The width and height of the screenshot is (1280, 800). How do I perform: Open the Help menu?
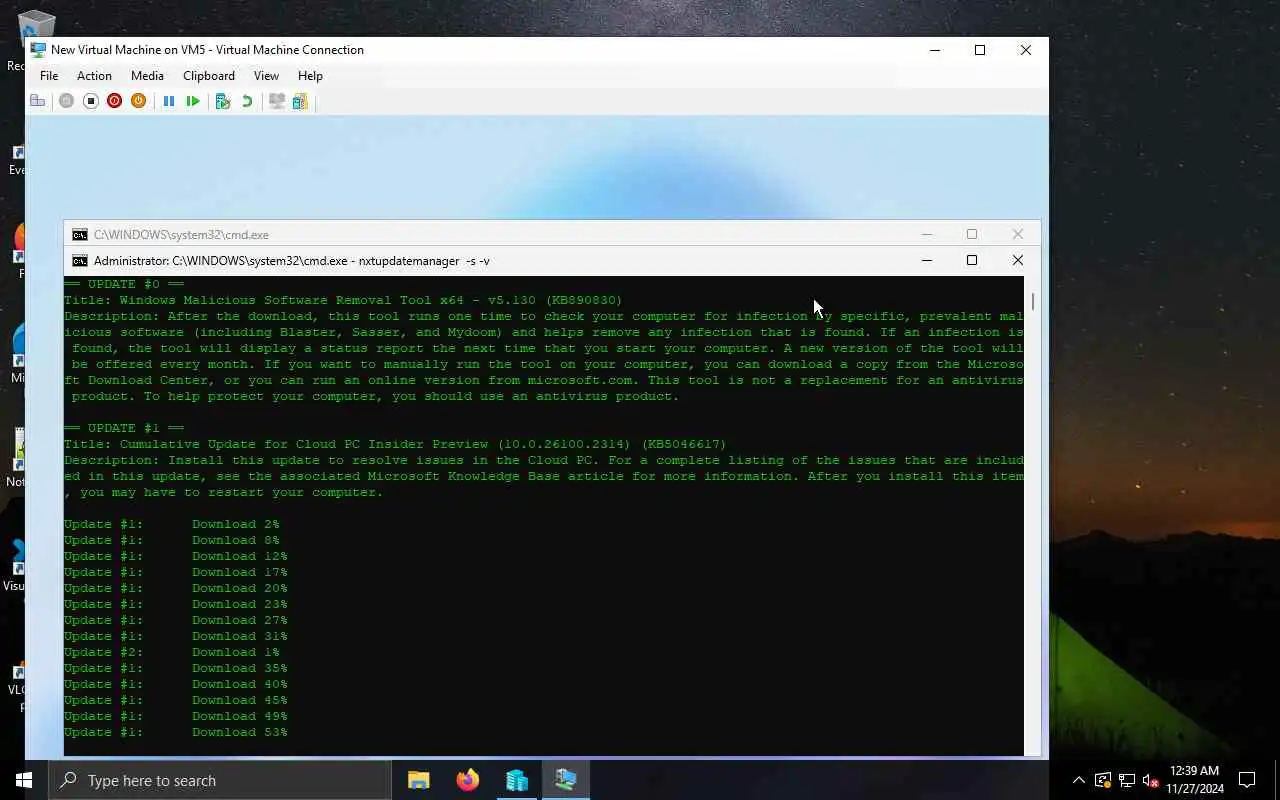(x=310, y=76)
